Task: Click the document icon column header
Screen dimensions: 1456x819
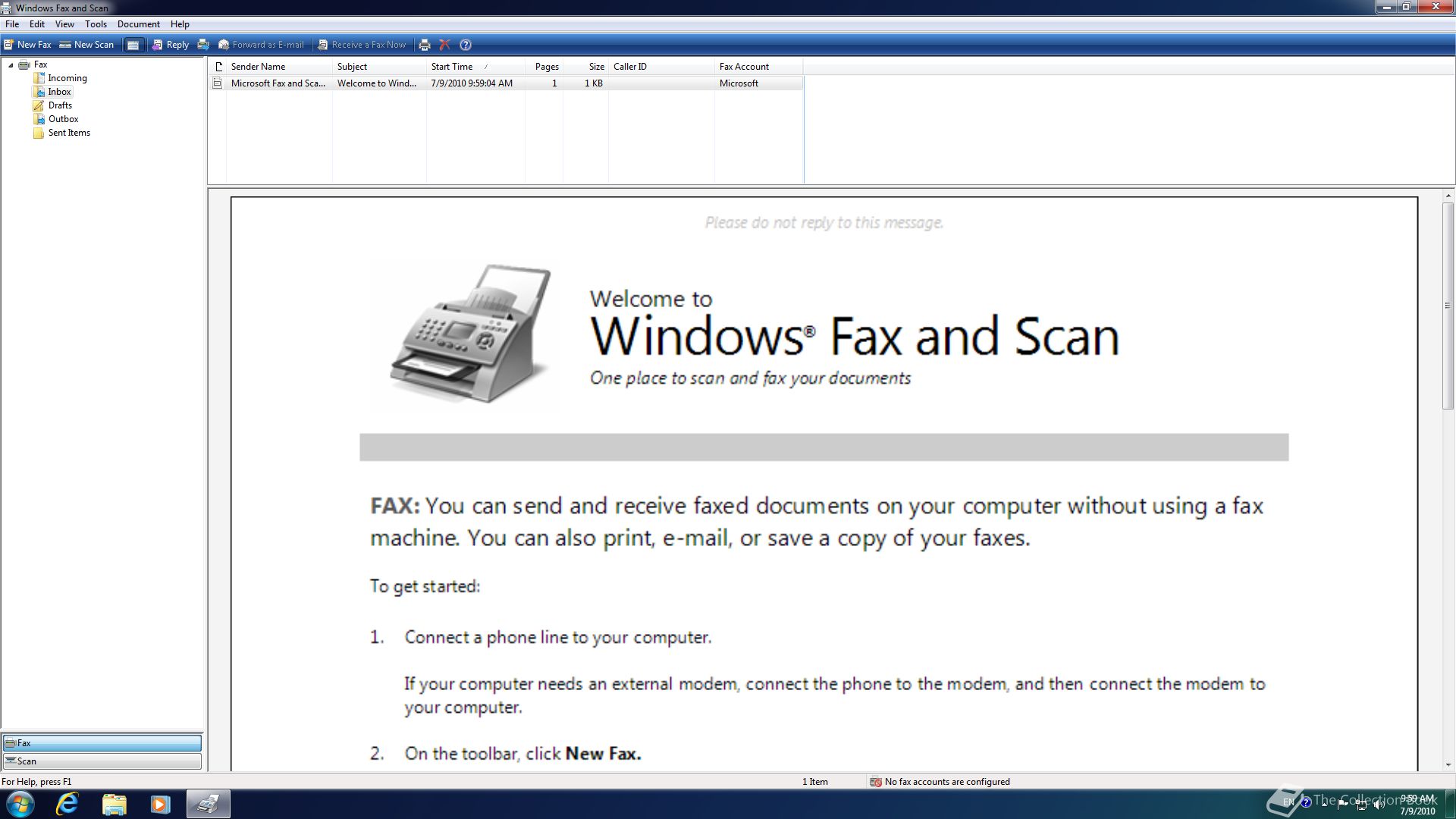Action: (218, 67)
